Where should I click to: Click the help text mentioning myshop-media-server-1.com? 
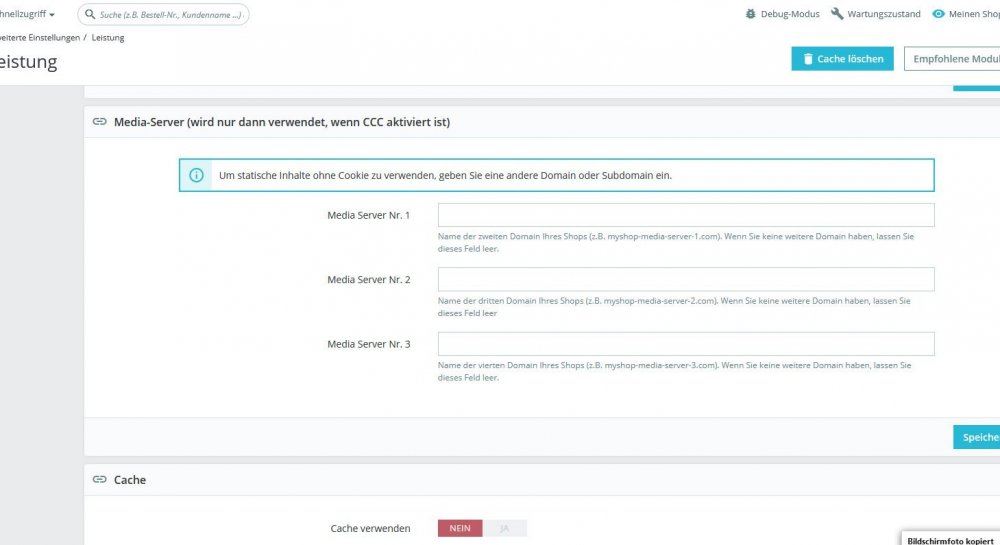coord(675,242)
